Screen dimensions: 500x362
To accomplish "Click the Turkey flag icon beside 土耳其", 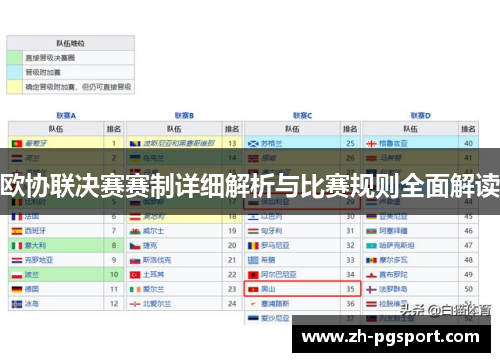I will pyautogui.click(x=135, y=275).
